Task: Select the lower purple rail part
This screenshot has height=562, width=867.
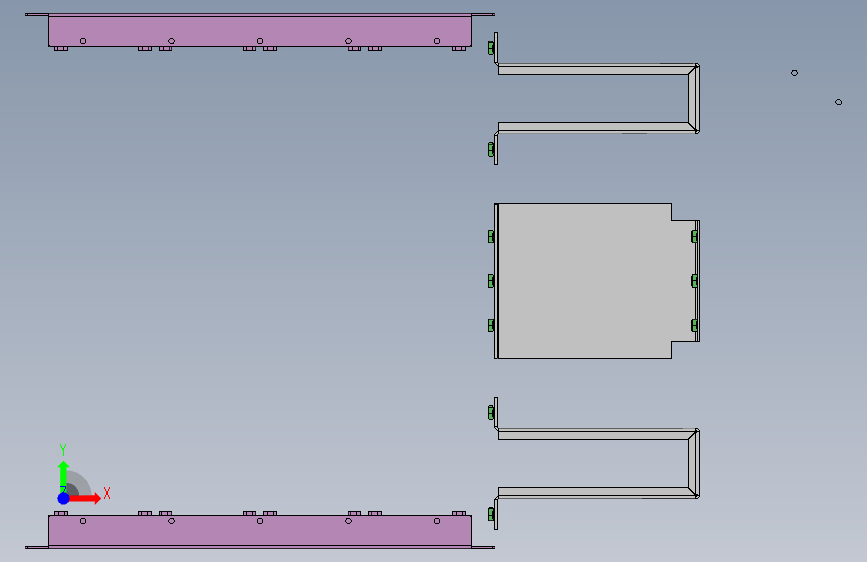Action: 260,533
